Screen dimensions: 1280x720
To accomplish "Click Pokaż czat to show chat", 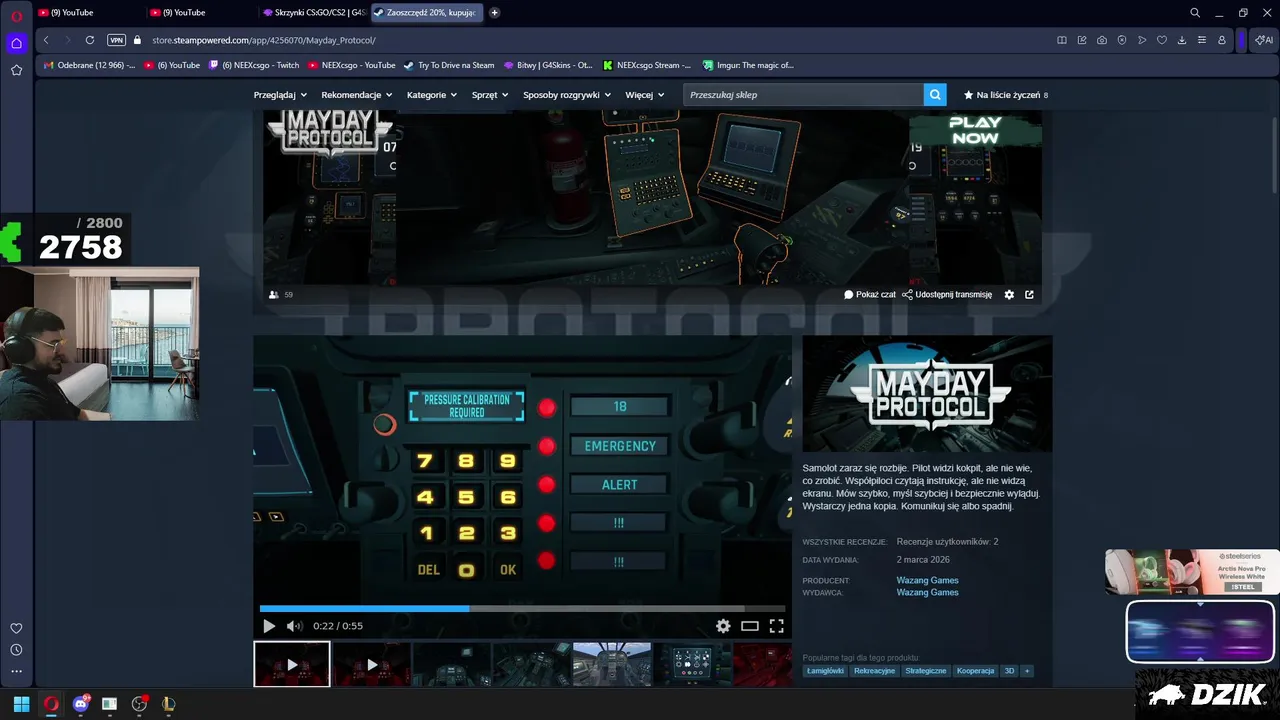I will 870,295.
